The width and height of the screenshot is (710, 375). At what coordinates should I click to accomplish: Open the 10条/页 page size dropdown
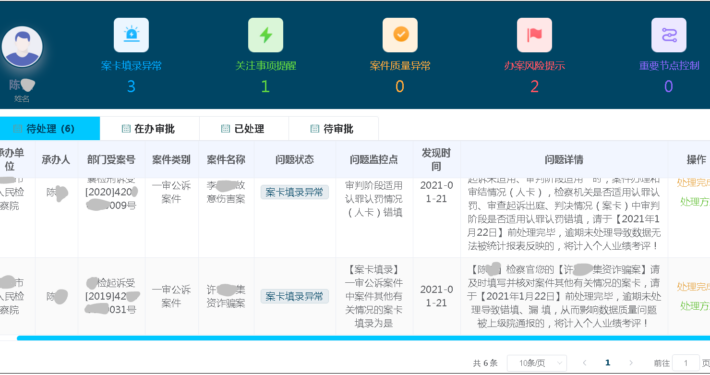(x=537, y=363)
